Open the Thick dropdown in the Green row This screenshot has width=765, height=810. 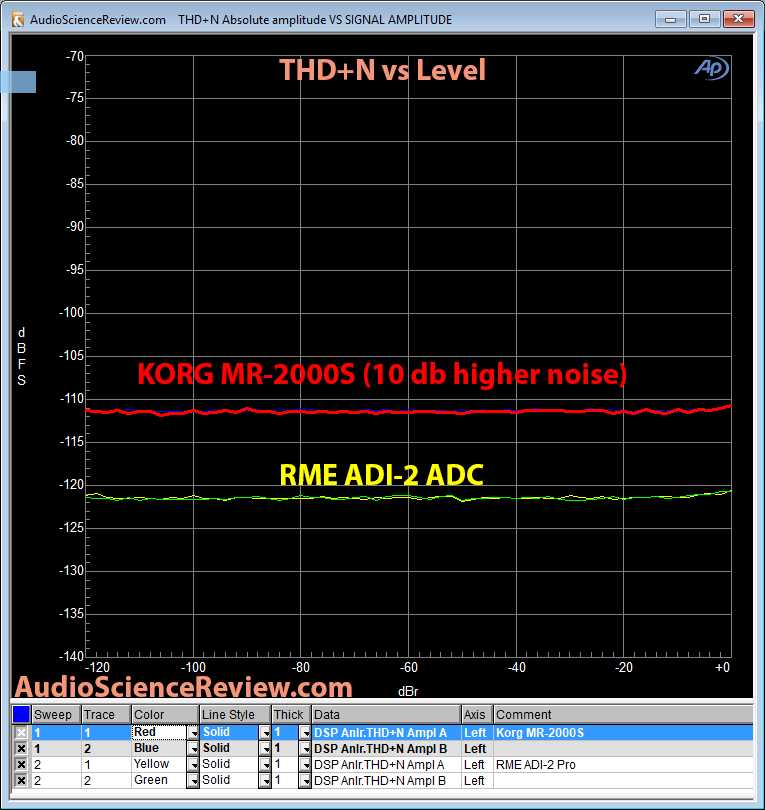[x=305, y=781]
